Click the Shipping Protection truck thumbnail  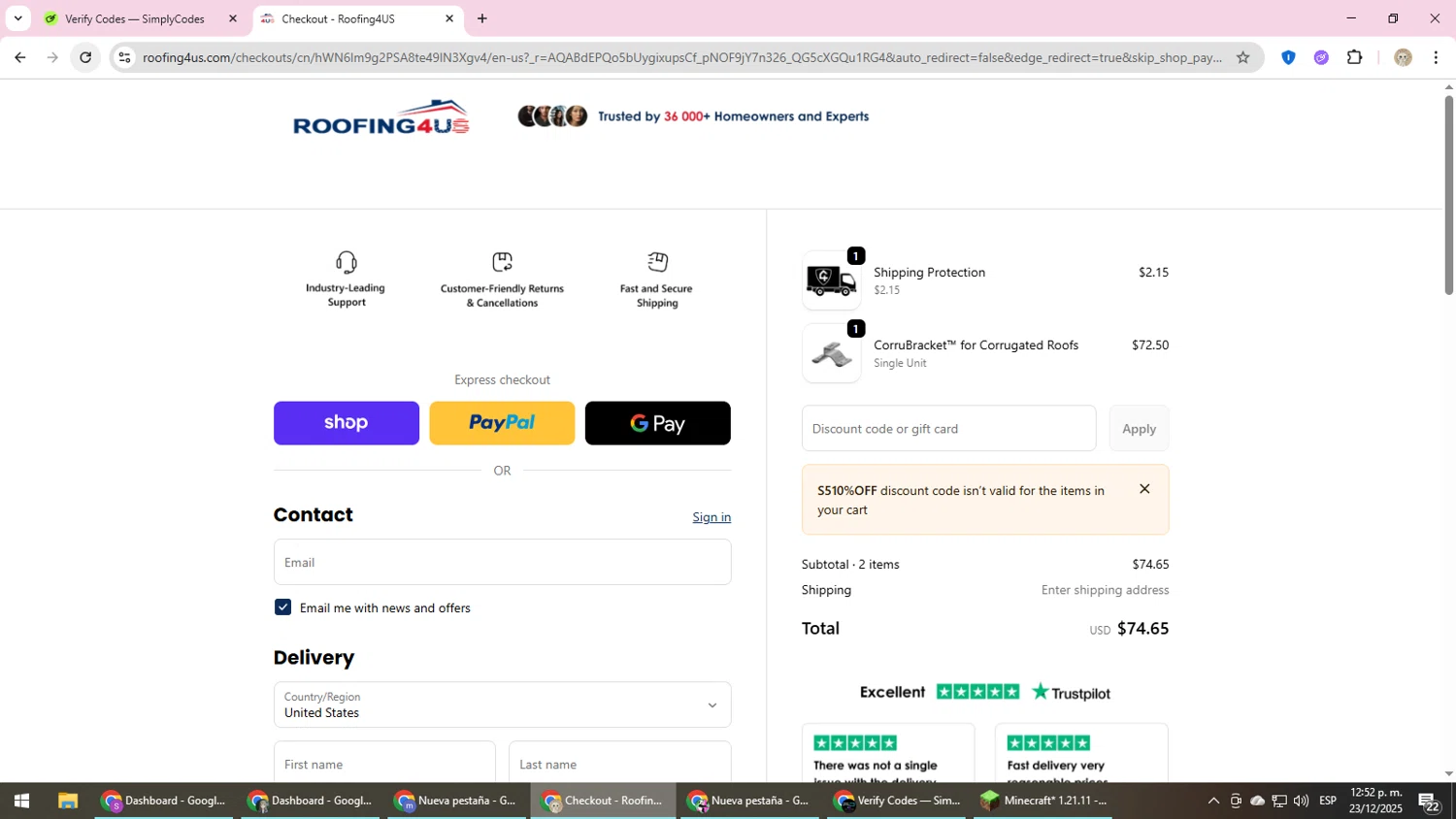831,281
